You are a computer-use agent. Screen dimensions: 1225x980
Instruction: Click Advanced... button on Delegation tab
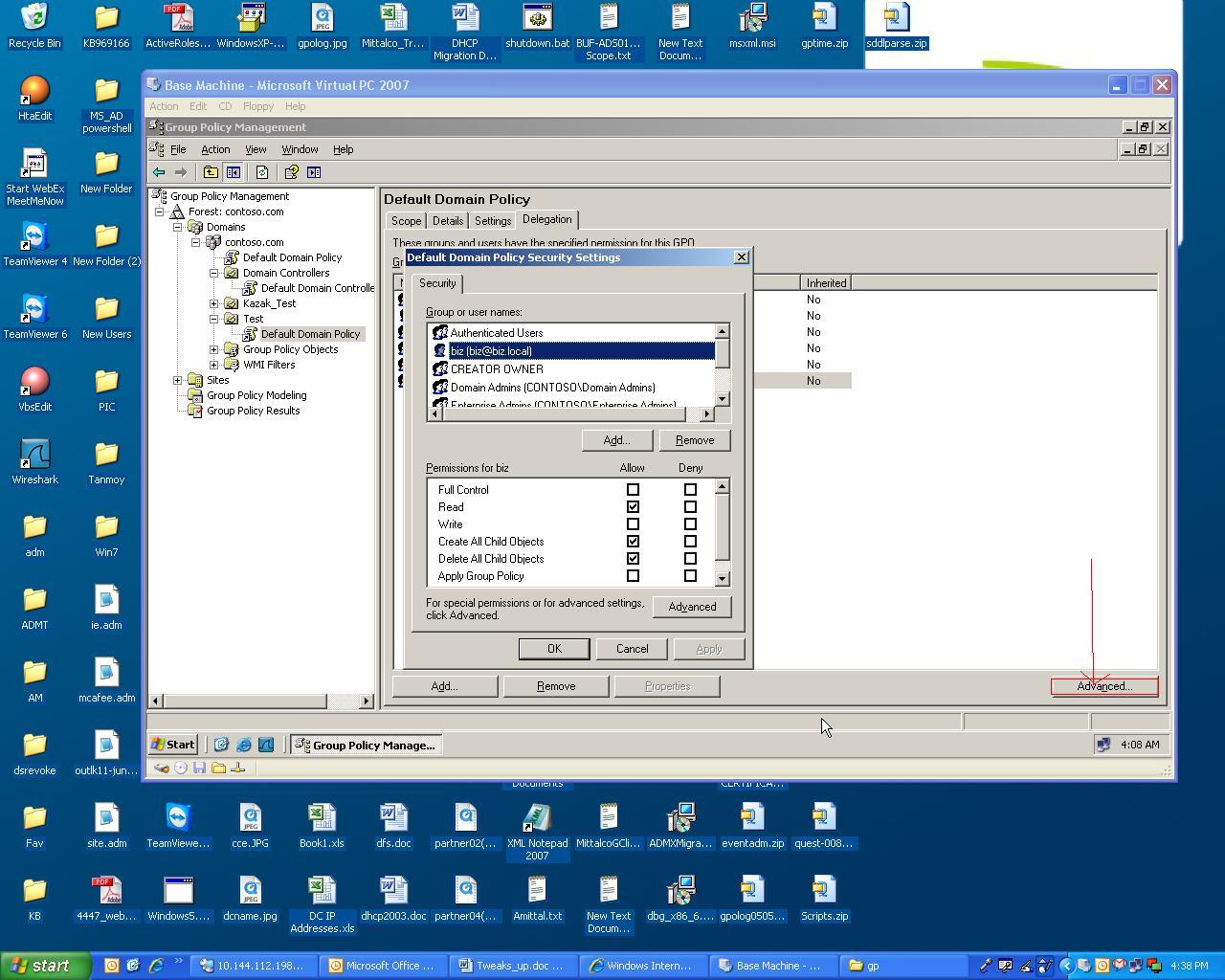pos(1104,686)
